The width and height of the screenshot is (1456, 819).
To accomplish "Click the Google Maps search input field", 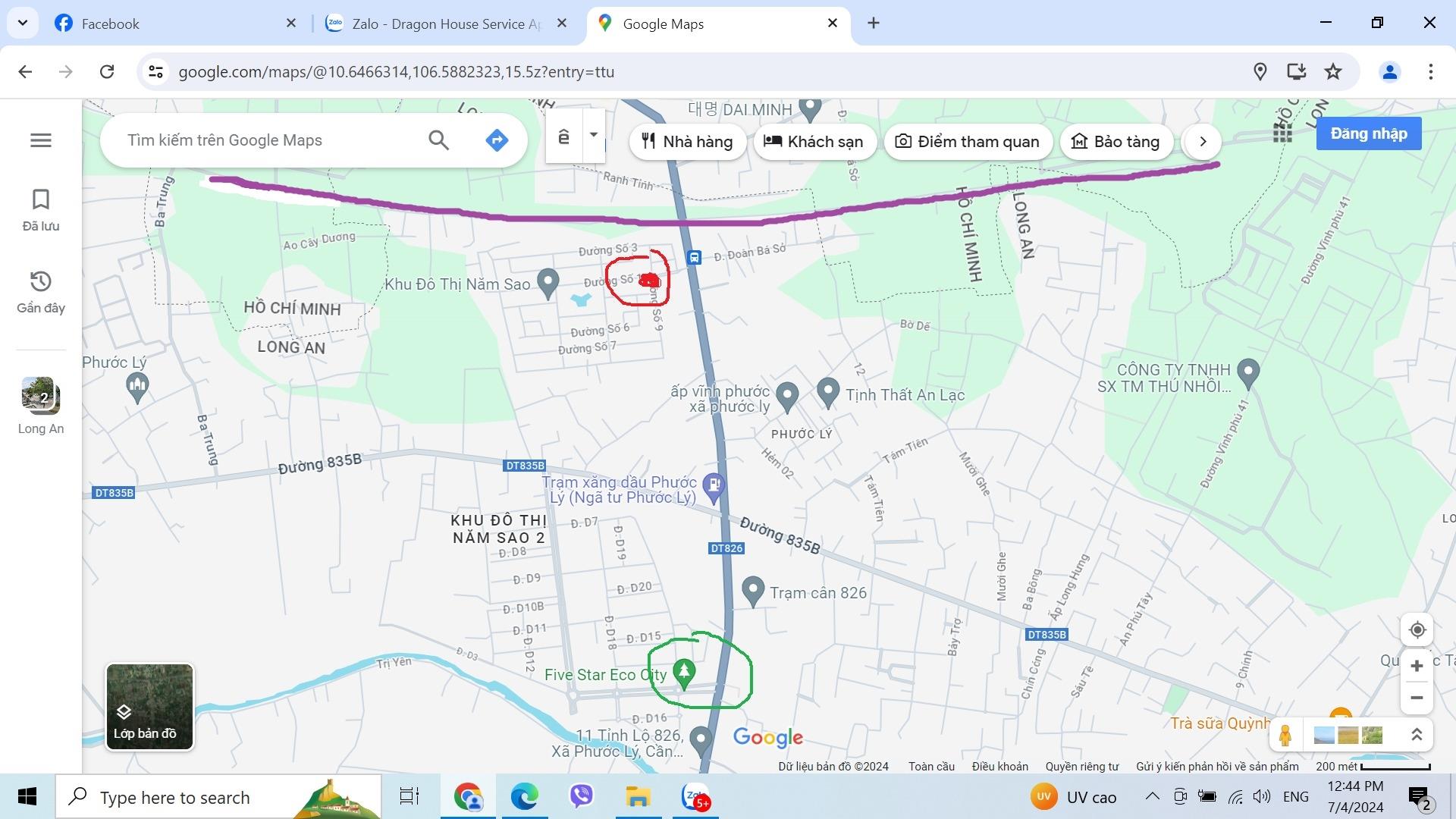I will pyautogui.click(x=265, y=140).
